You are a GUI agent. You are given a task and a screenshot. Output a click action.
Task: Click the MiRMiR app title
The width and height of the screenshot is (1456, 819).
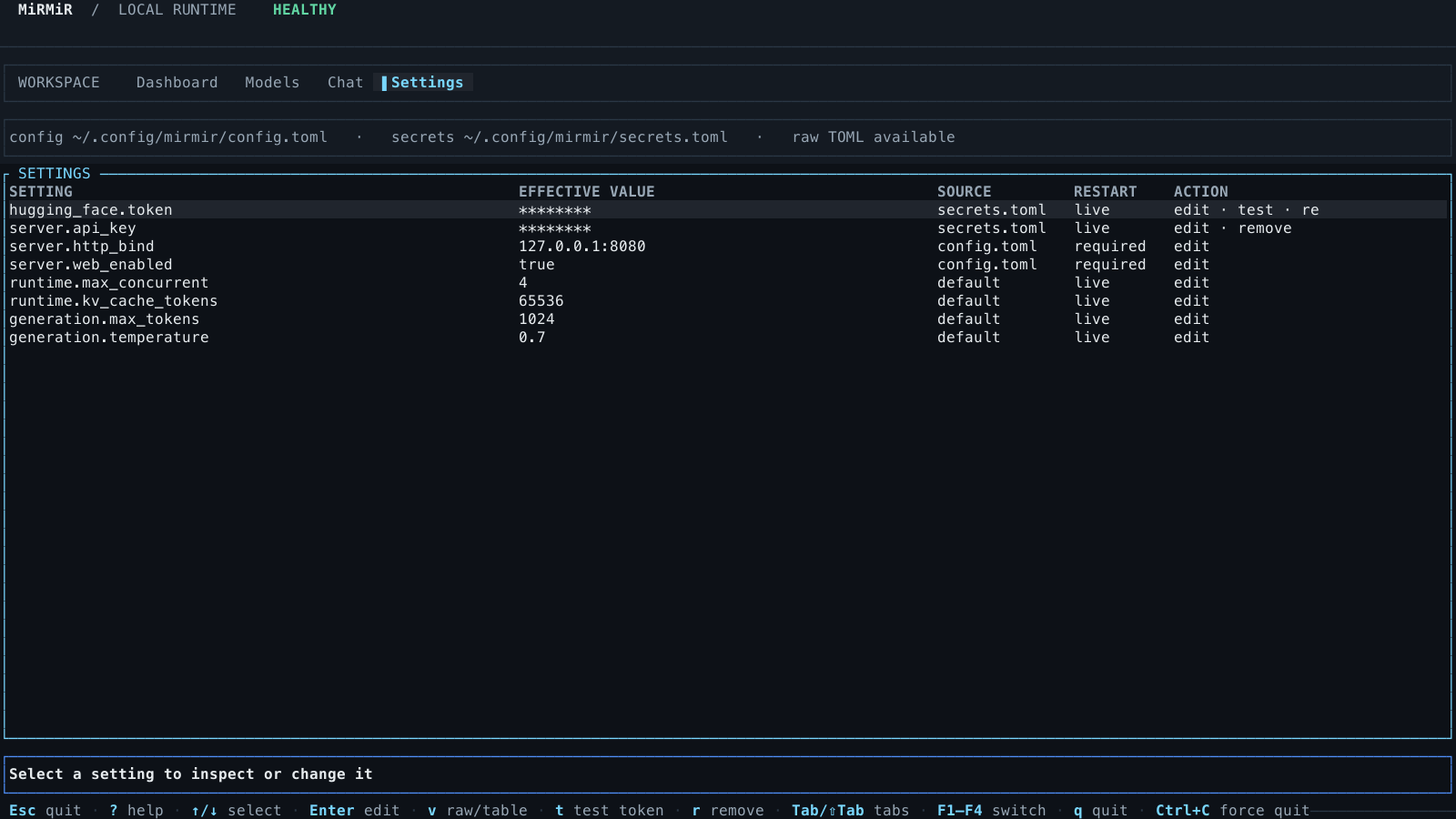[45, 10]
